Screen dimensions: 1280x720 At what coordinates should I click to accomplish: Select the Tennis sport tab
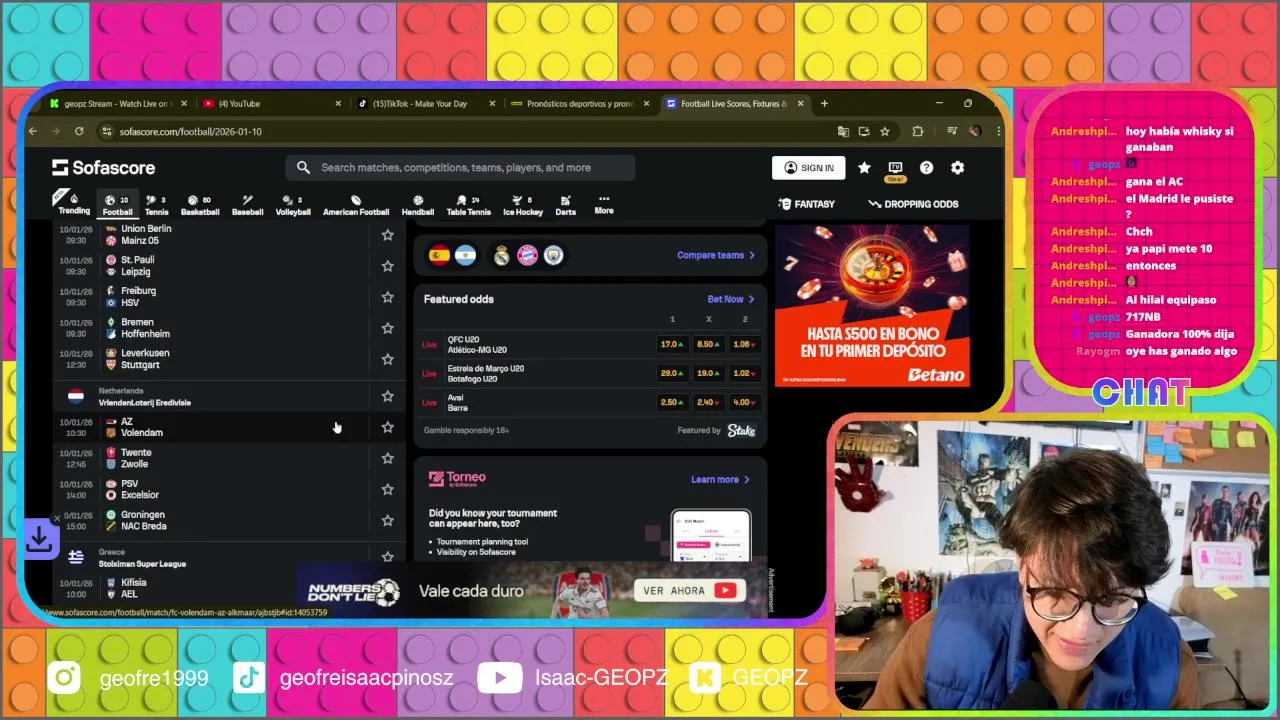[x=156, y=204]
